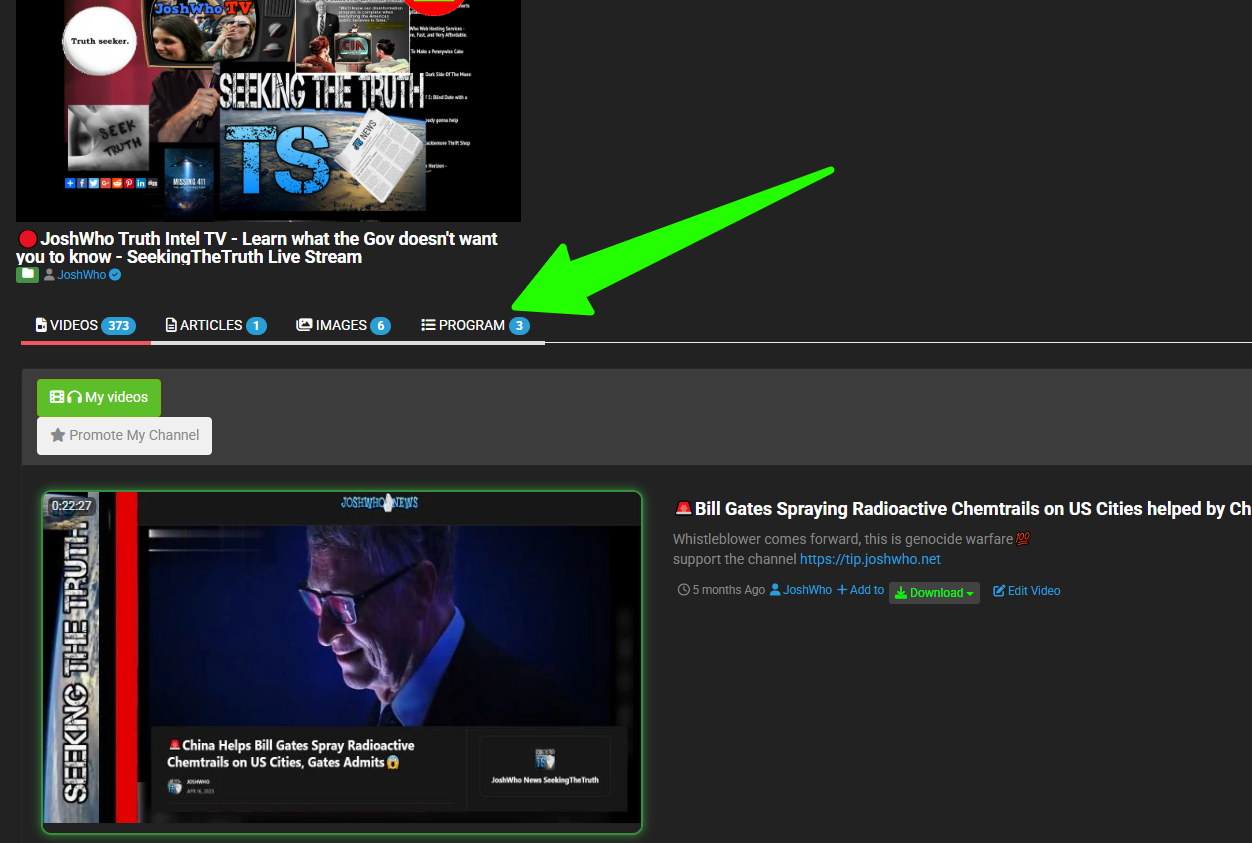
Task: Click the clock icon '5 months Ago'
Action: coord(684,591)
